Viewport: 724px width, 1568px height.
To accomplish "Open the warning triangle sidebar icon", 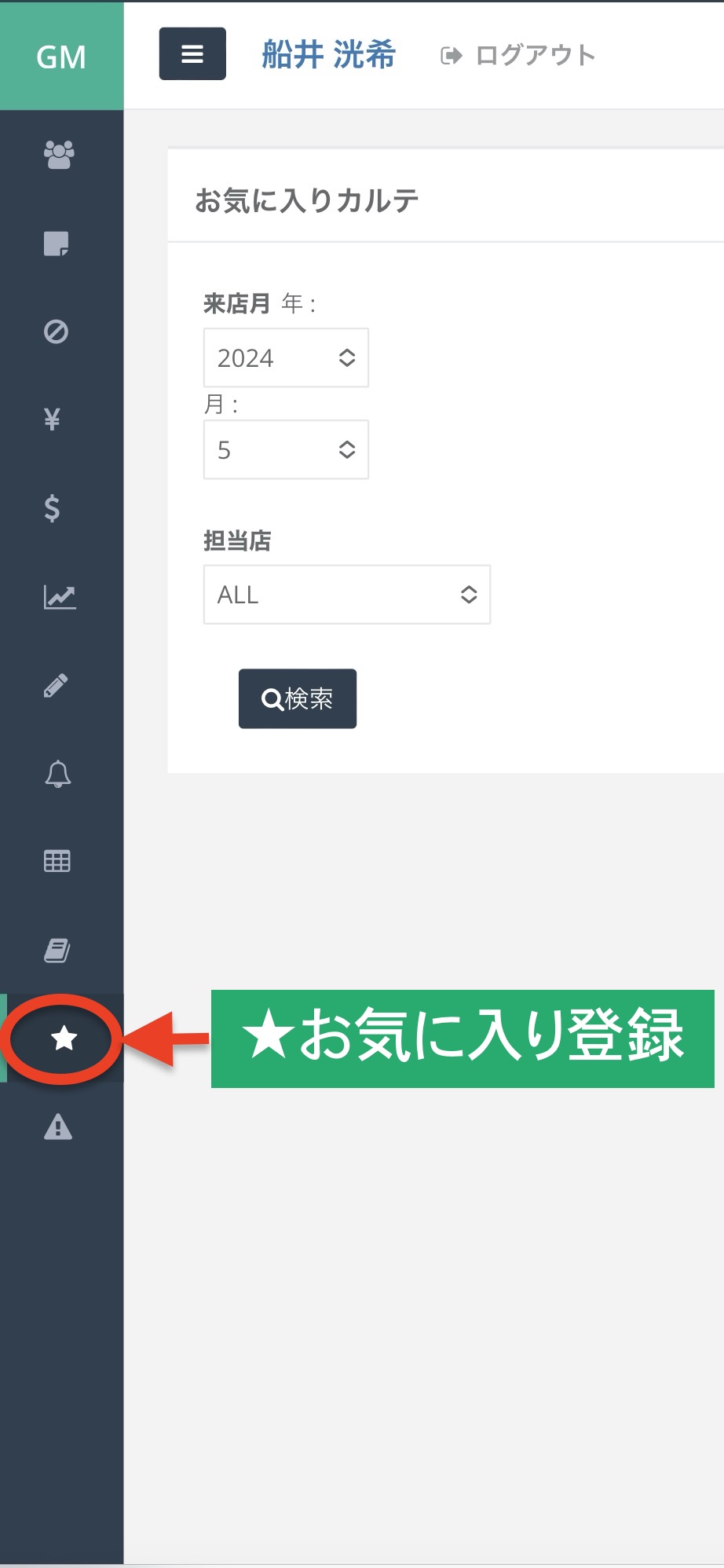I will [58, 1127].
